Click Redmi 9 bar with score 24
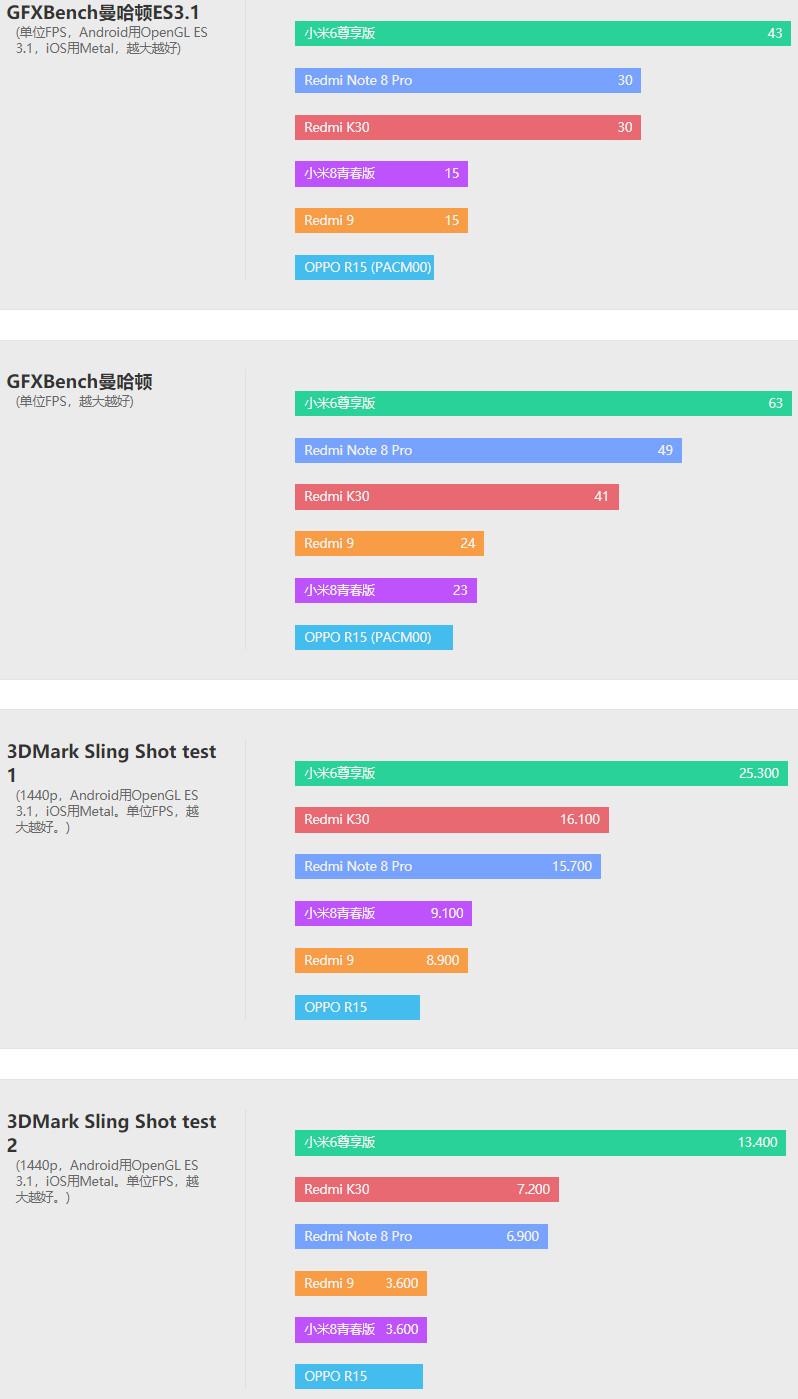 point(389,543)
